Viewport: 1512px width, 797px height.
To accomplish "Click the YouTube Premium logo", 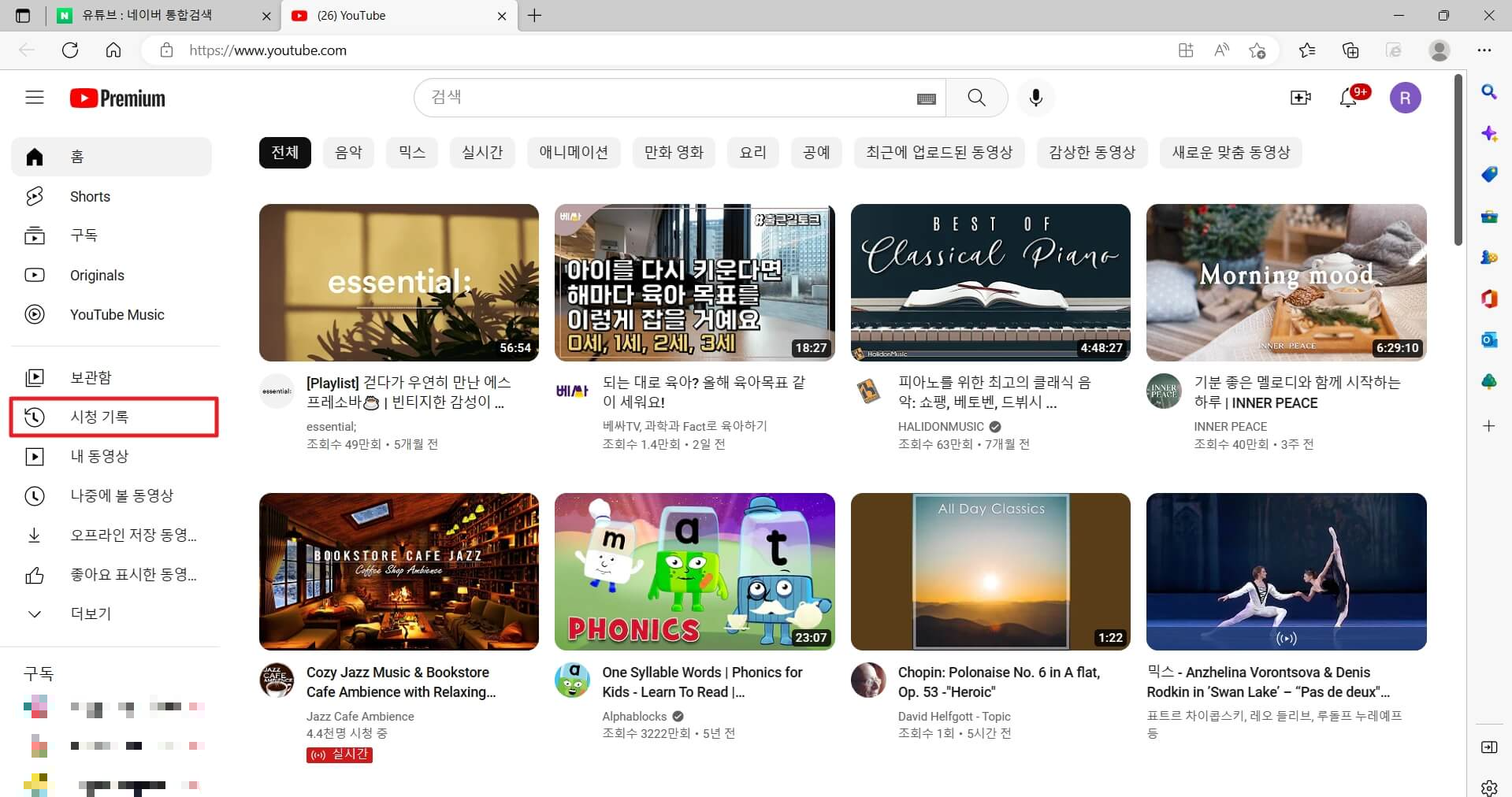I will [117, 98].
